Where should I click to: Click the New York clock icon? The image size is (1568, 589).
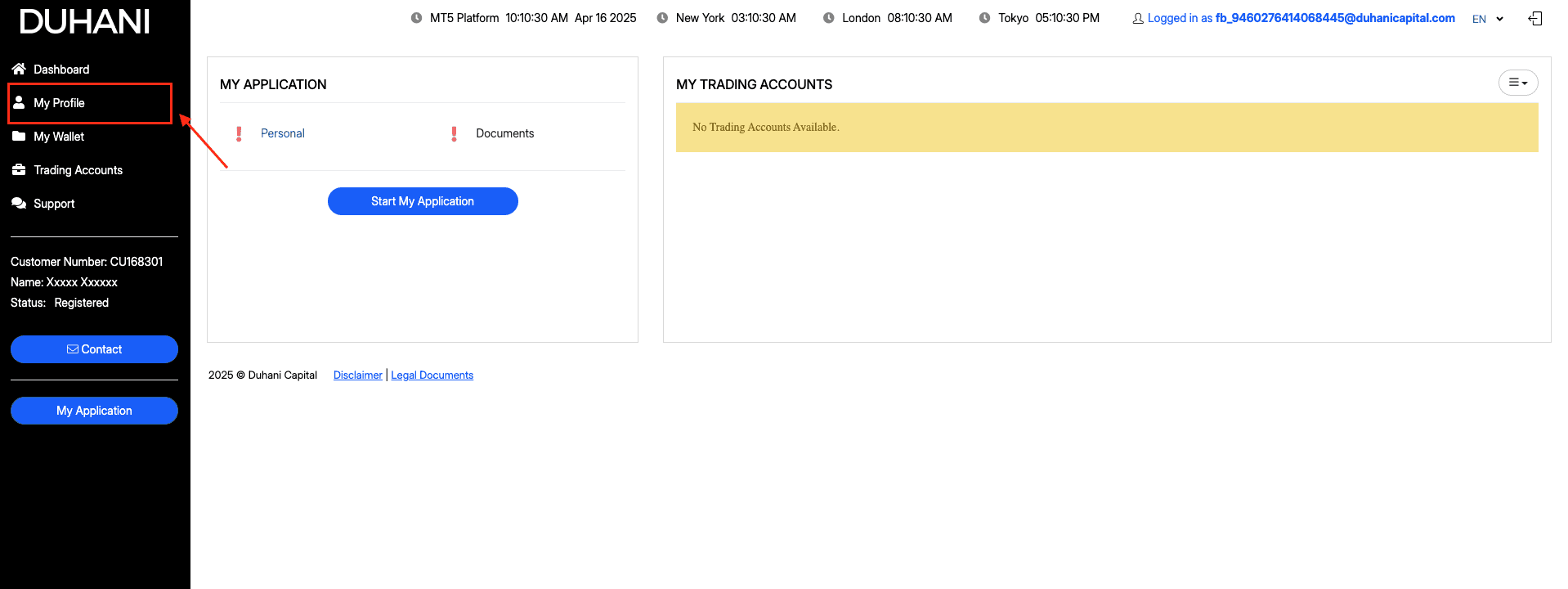pos(662,18)
